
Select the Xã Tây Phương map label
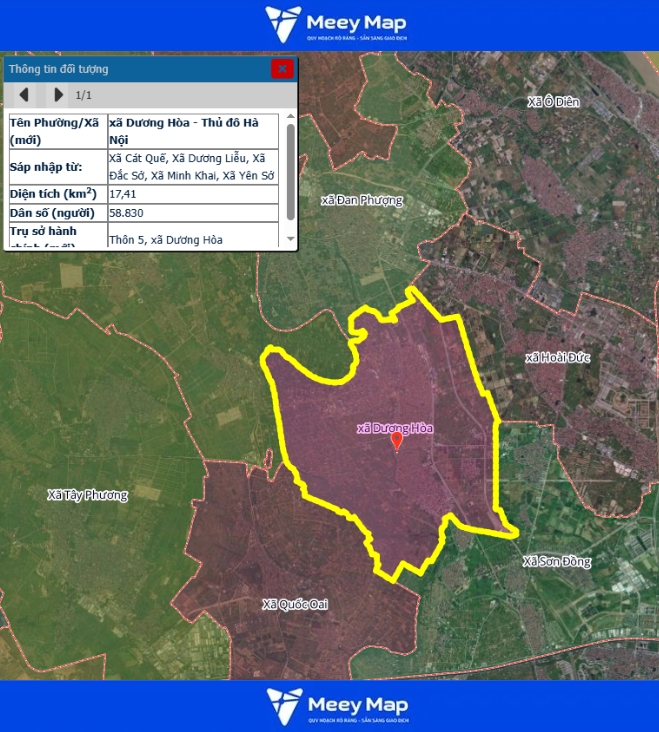(x=88, y=495)
